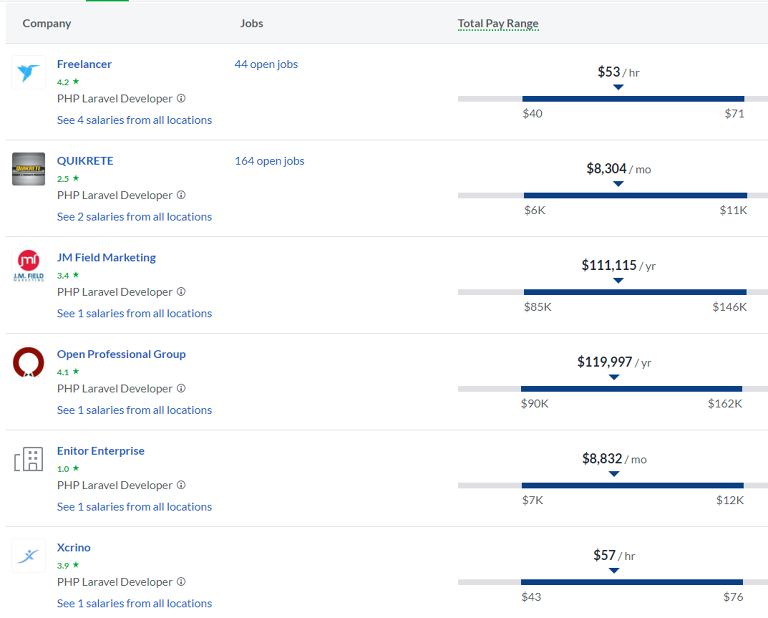Click the $111,115 / yr pay value
This screenshot has width=768, height=618.
click(x=618, y=265)
